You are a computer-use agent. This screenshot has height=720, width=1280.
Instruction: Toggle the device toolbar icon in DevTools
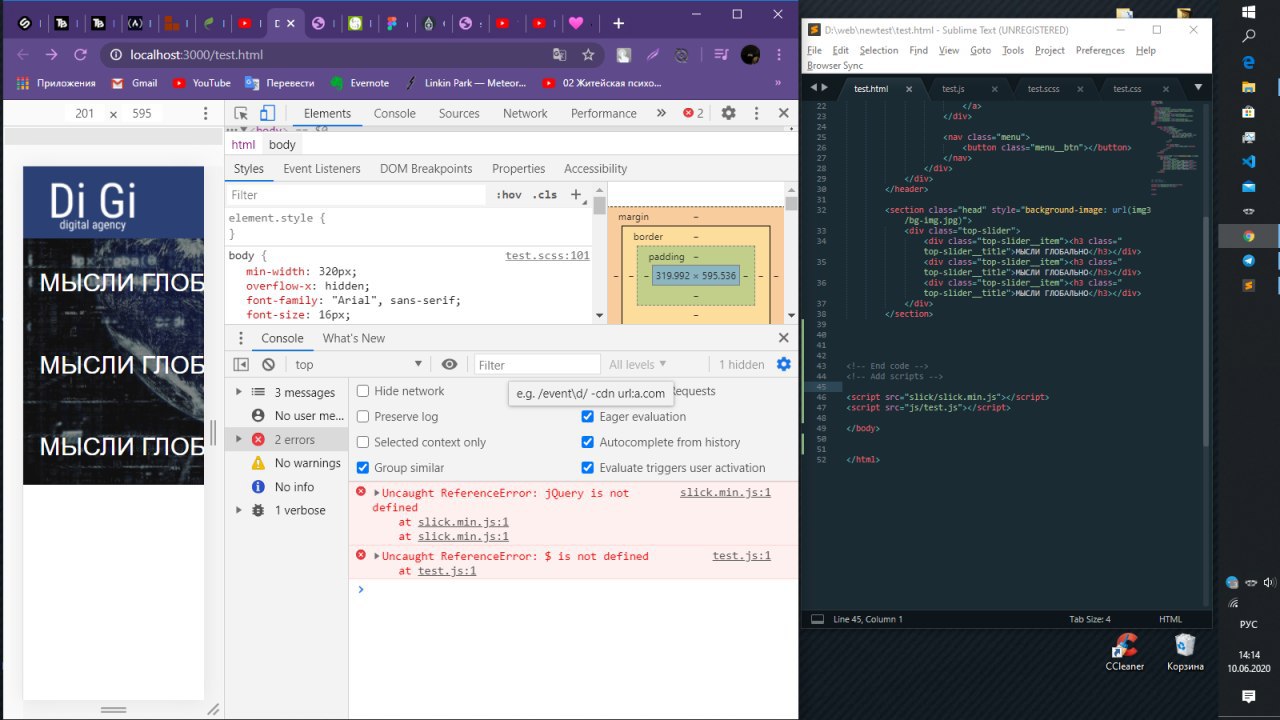267,113
